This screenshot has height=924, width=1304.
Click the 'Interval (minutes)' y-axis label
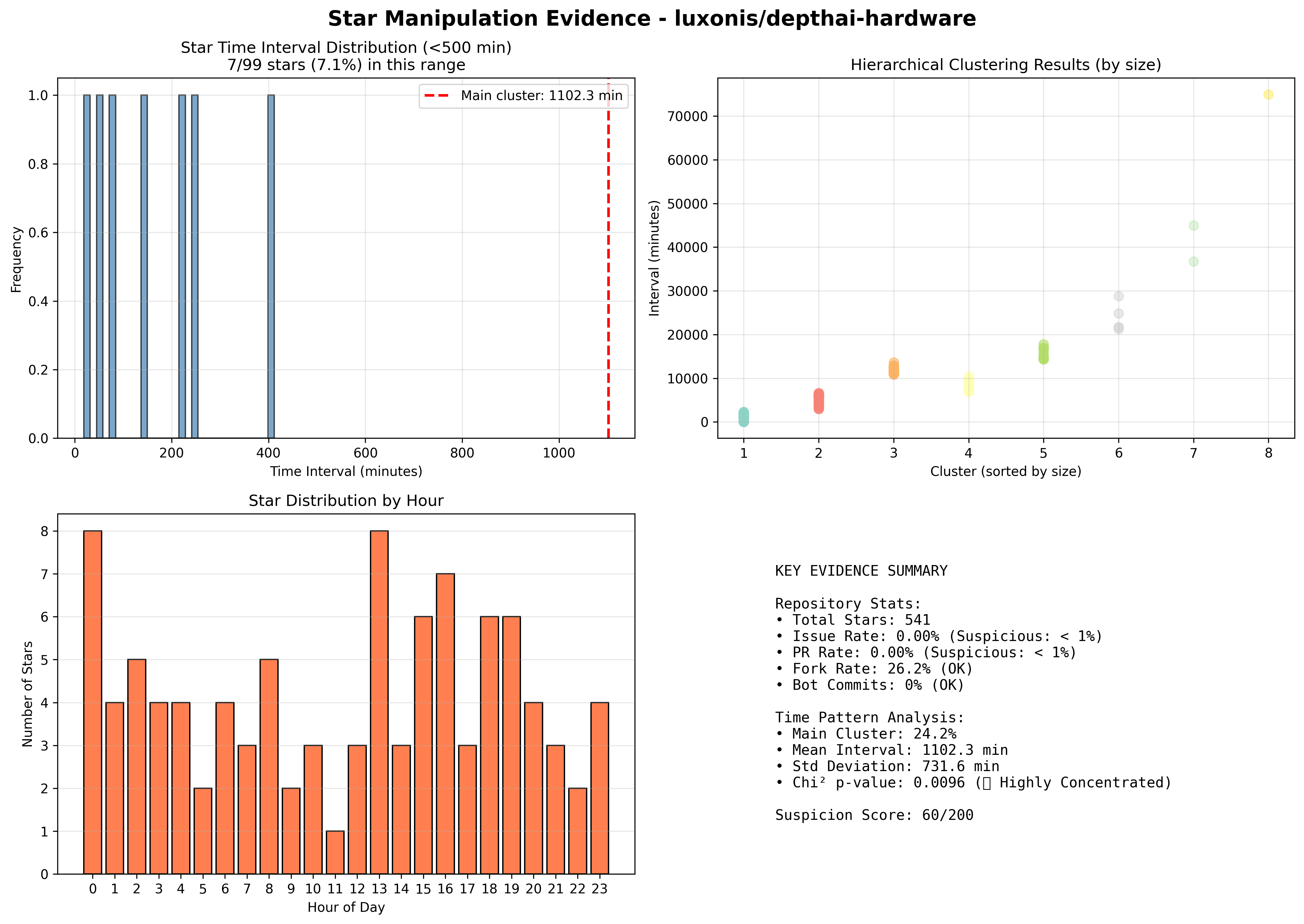pos(654,258)
